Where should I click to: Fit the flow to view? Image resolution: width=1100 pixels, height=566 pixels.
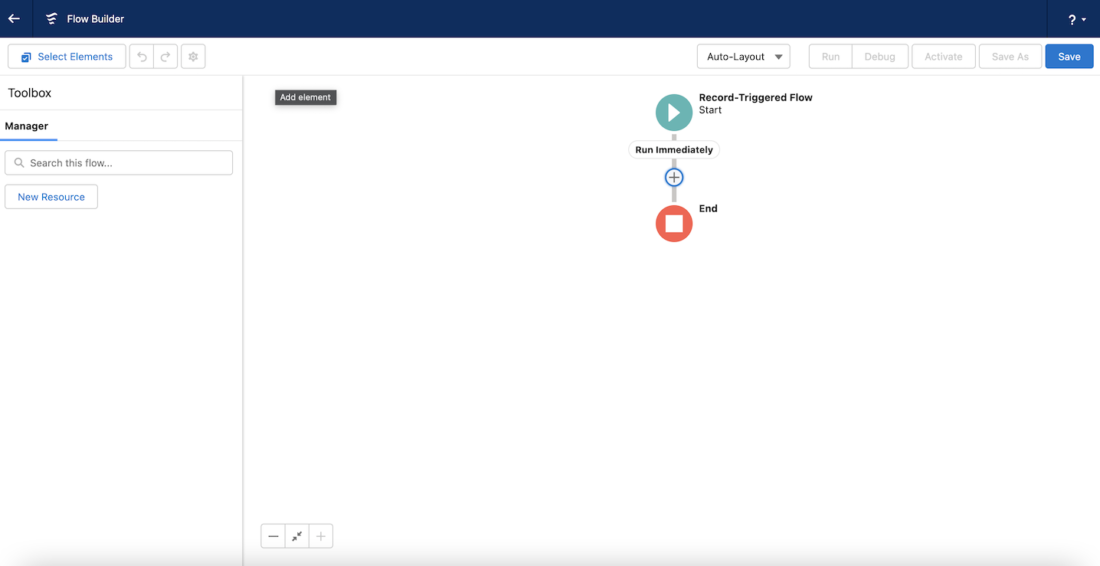tap(297, 537)
